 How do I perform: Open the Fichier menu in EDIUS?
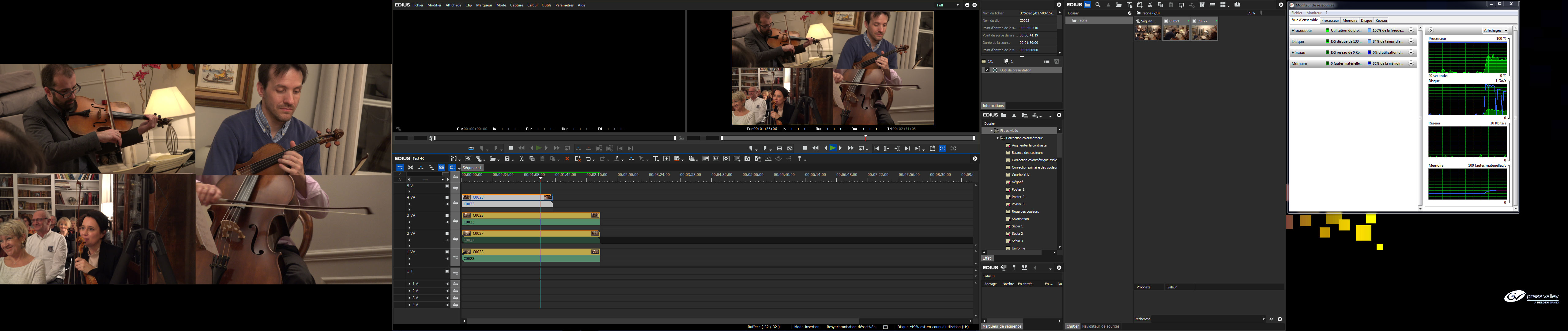point(417,5)
